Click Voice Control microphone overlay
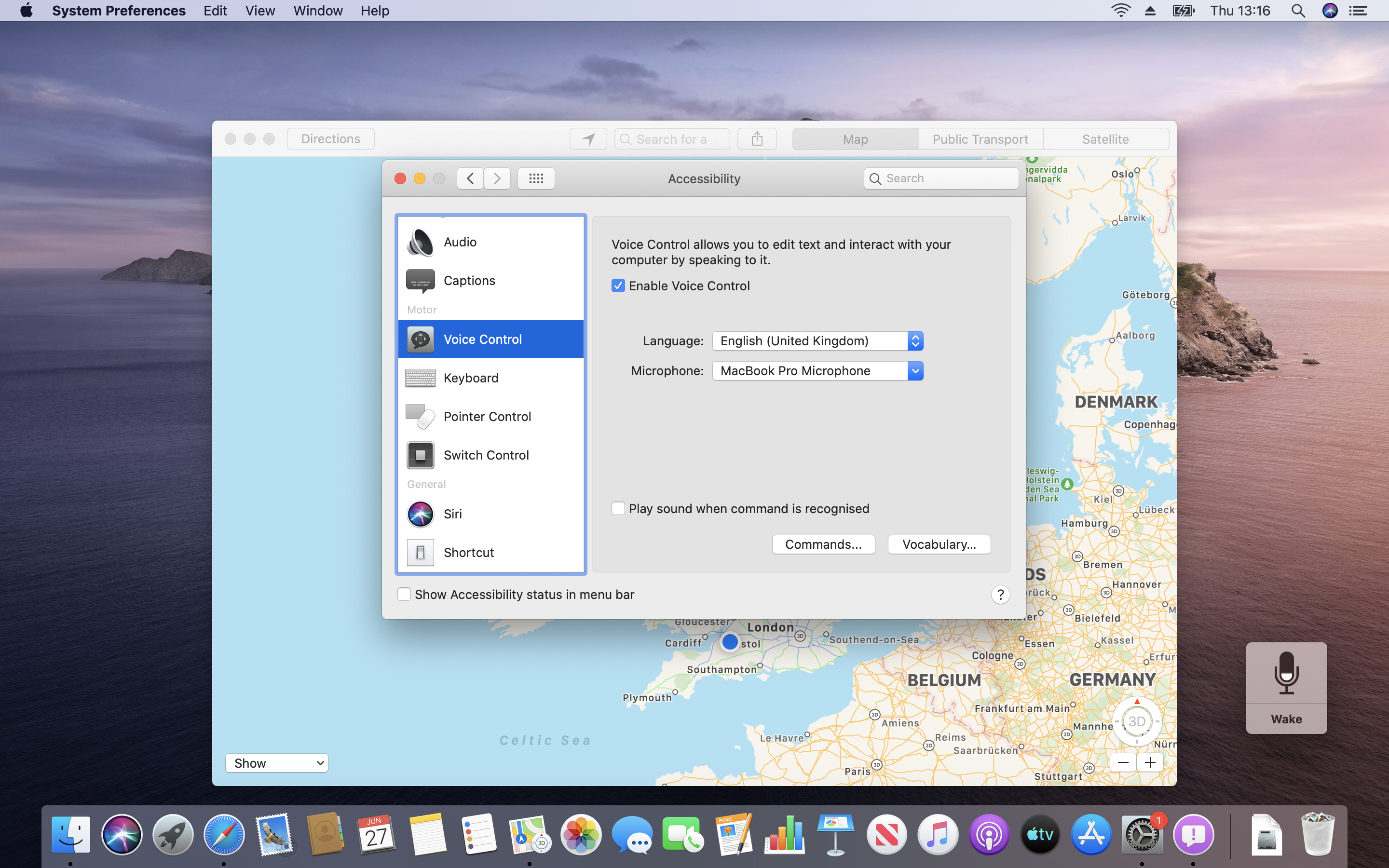 [x=1286, y=673]
